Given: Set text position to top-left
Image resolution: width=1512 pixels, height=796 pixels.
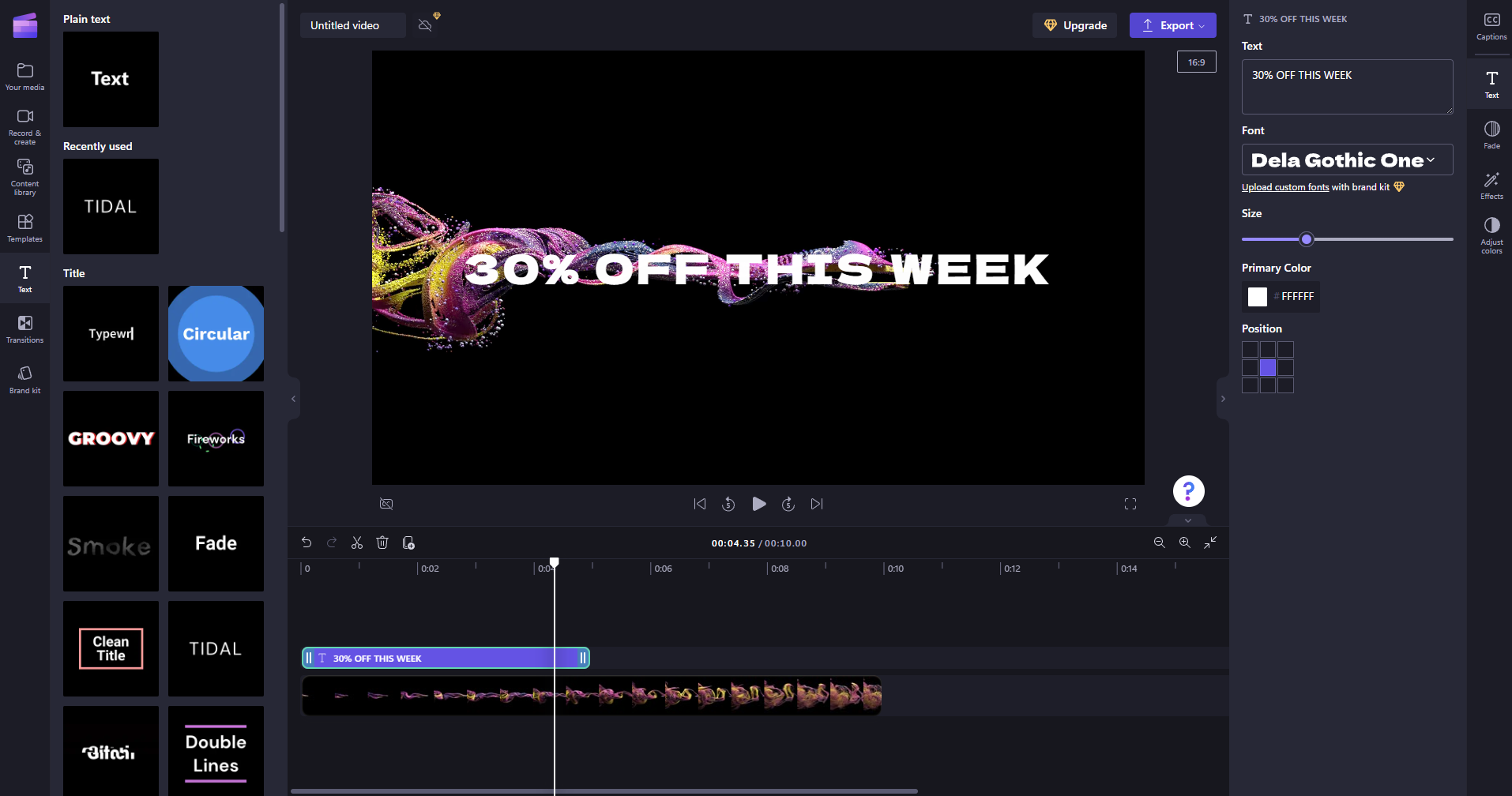Looking at the screenshot, I should (1250, 348).
